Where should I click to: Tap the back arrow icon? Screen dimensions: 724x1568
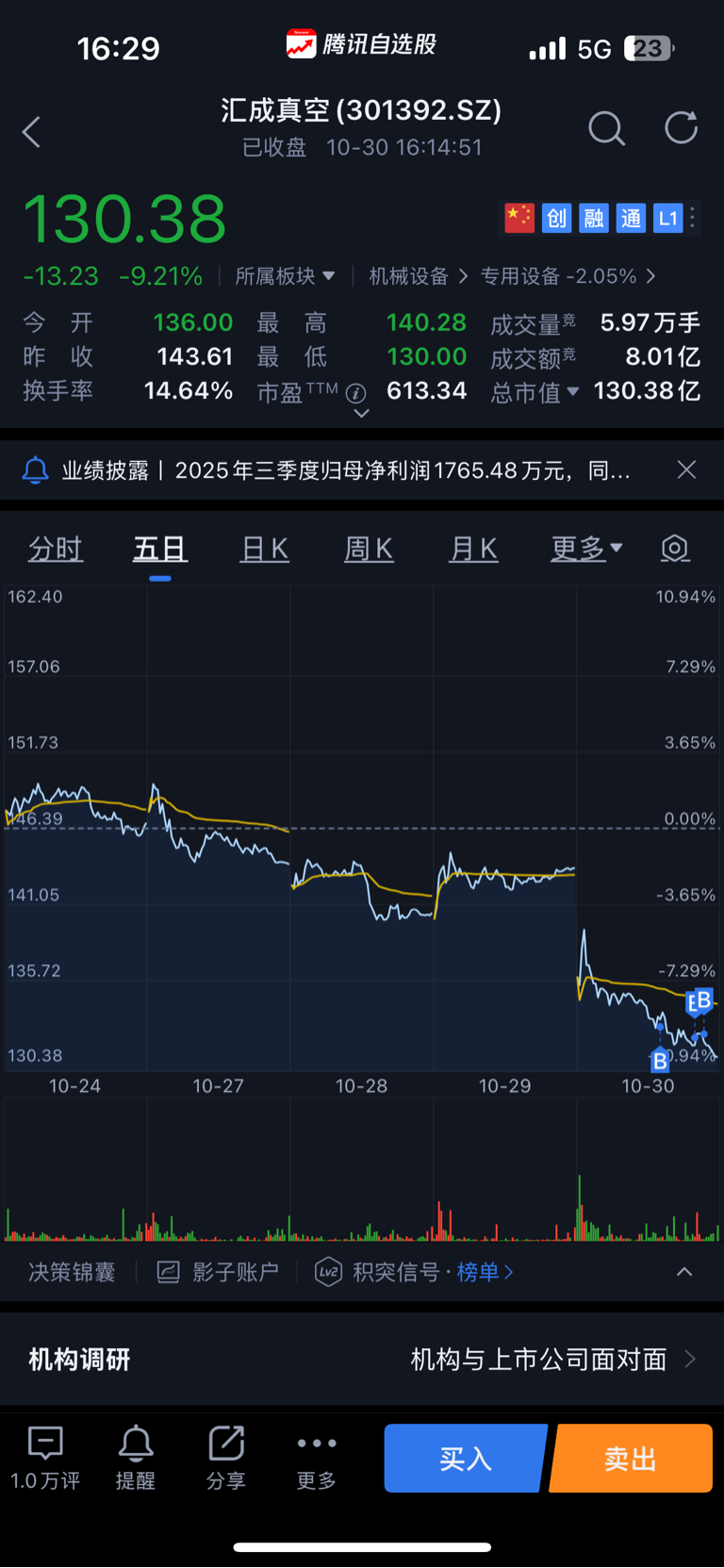(31, 132)
